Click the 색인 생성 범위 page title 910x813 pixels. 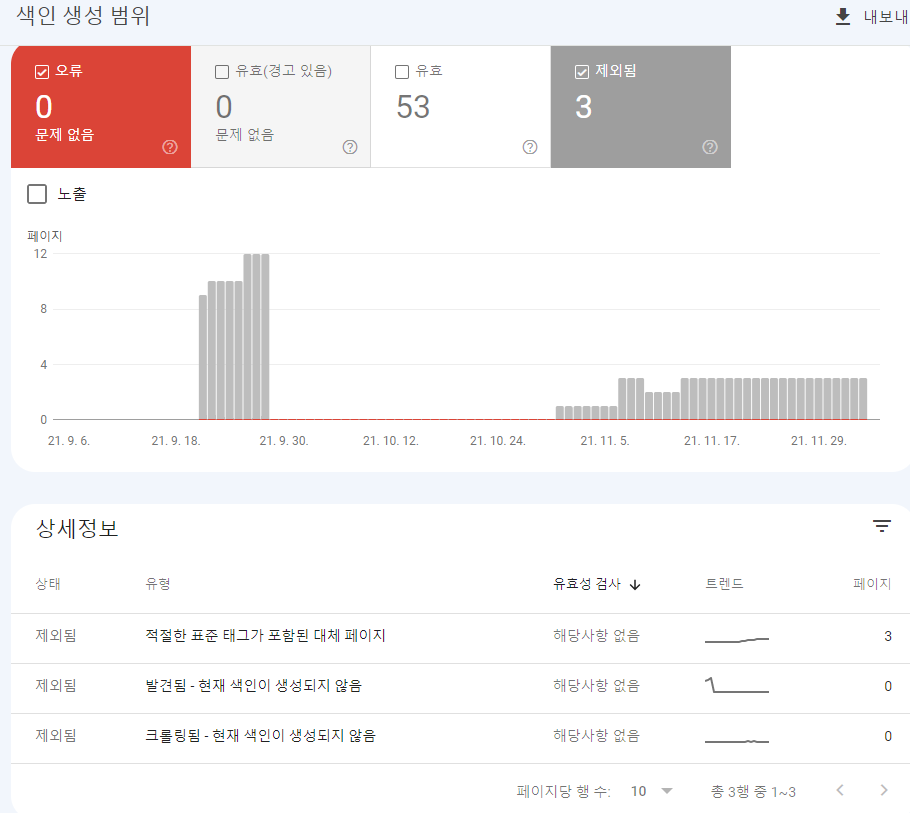(83, 16)
